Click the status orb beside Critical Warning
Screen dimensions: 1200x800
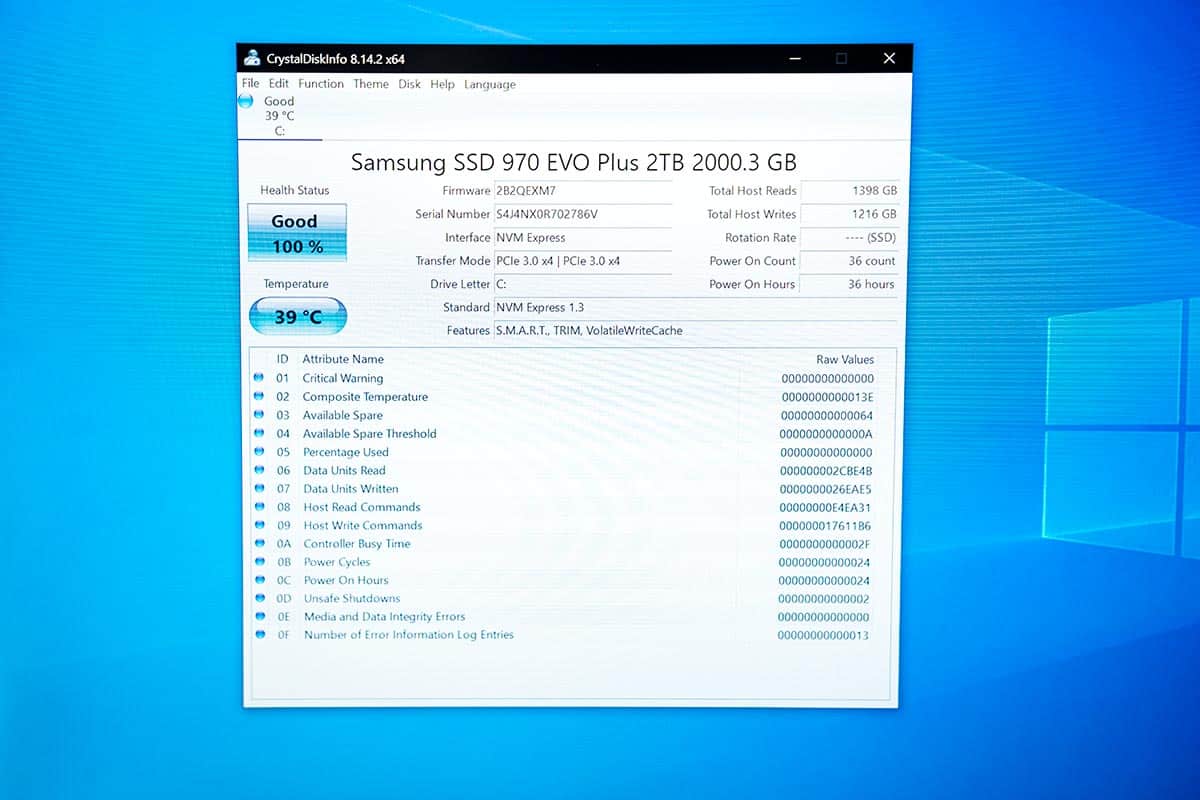[x=259, y=378]
